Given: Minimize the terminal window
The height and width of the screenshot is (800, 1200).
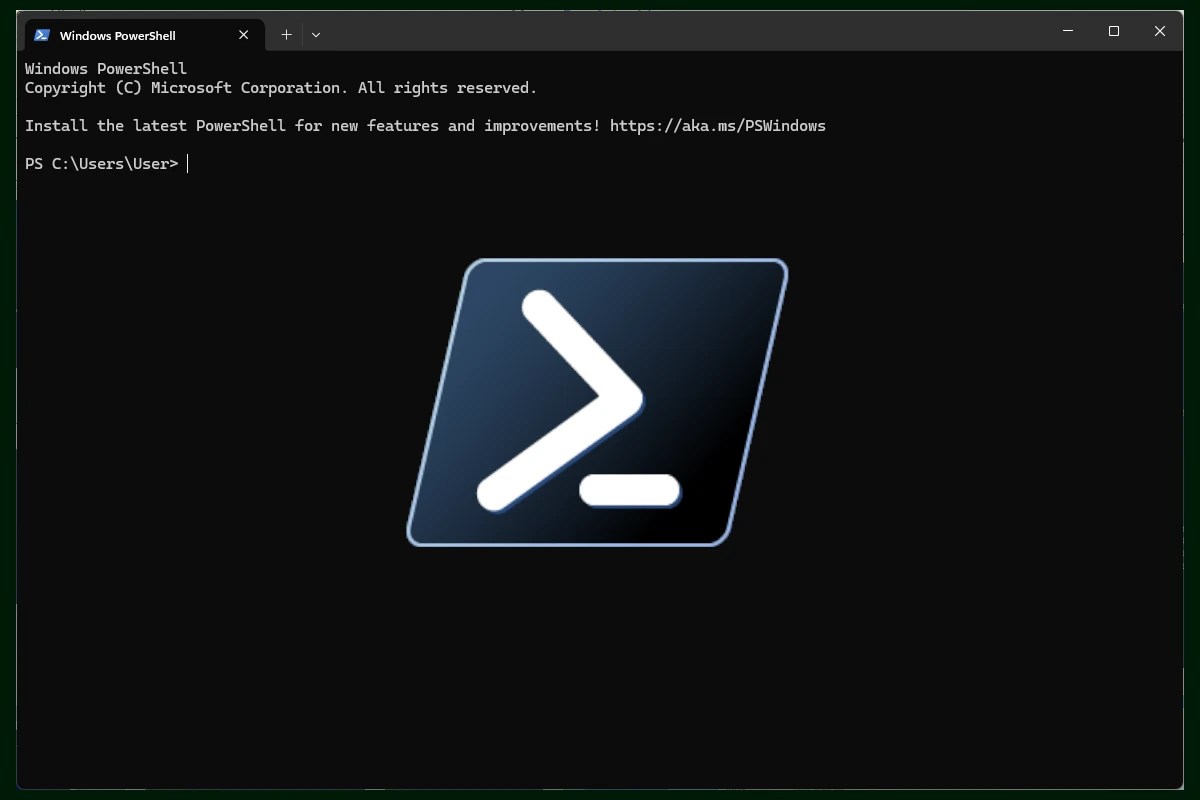Looking at the screenshot, I should point(1067,31).
